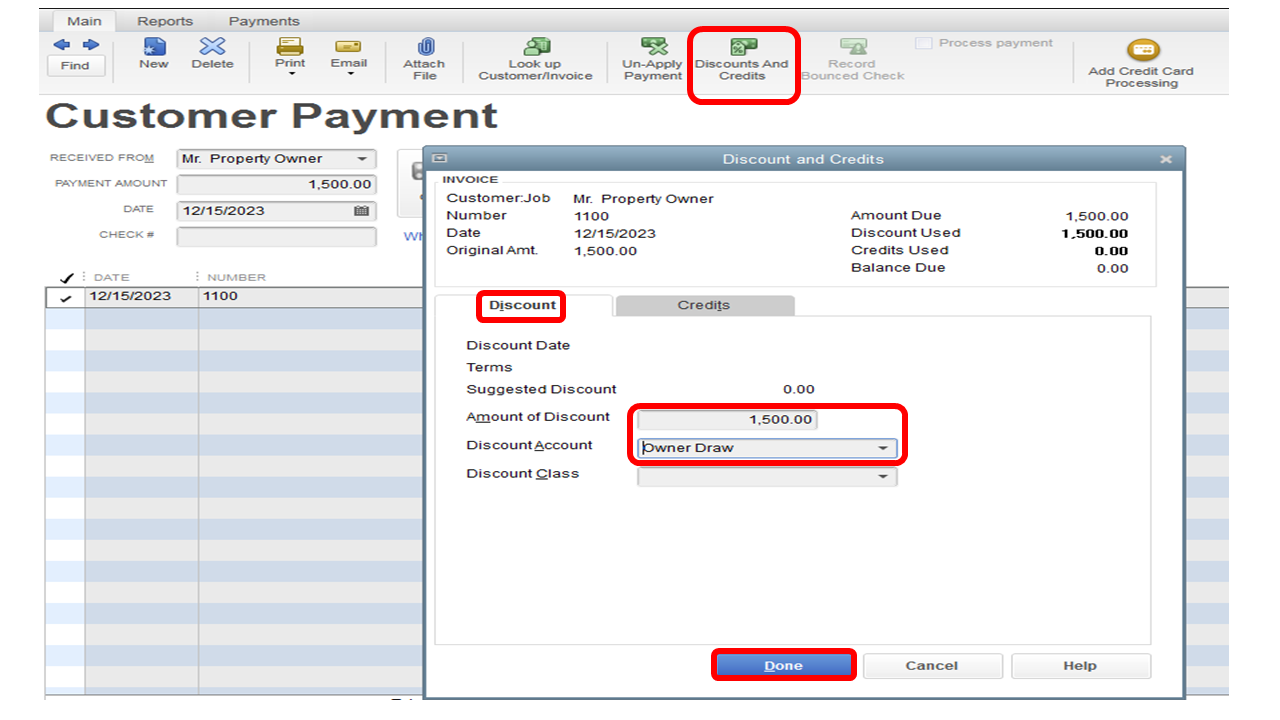Open the Discount Account dropdown
Viewport: 1280px width, 720px height.
885,448
